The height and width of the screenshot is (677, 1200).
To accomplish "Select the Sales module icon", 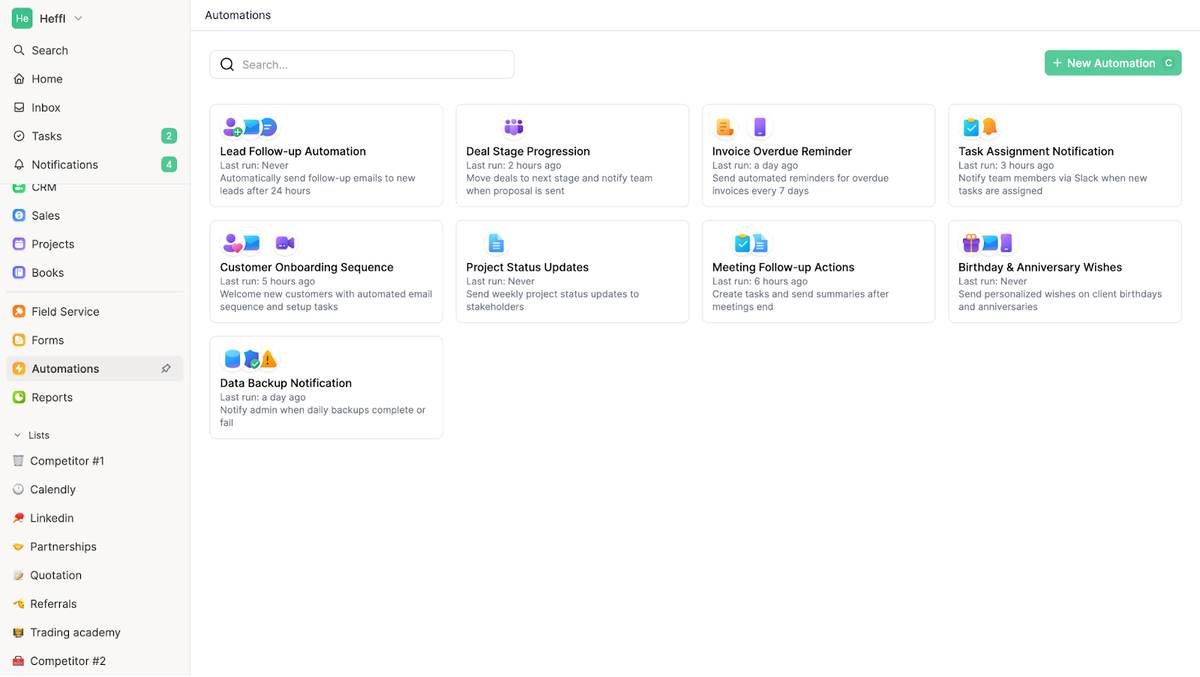I will coord(19,215).
